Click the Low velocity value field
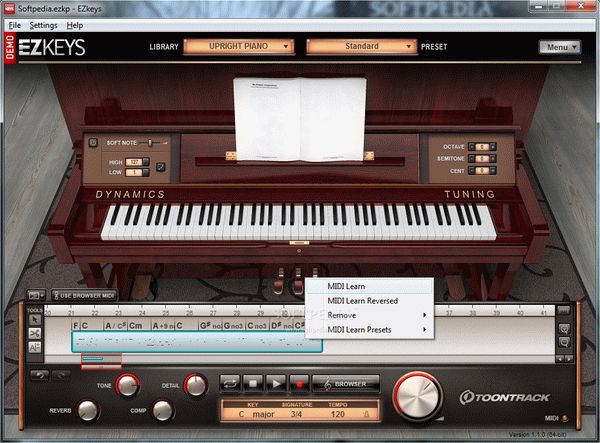This screenshot has width=600, height=443. 134,173
